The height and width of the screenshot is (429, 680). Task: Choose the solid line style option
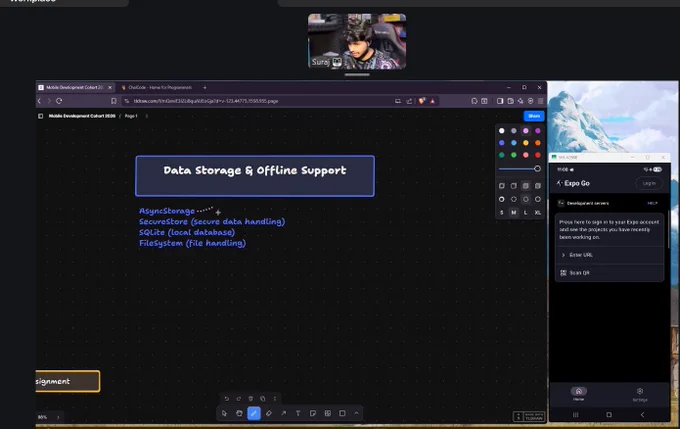tap(538, 199)
